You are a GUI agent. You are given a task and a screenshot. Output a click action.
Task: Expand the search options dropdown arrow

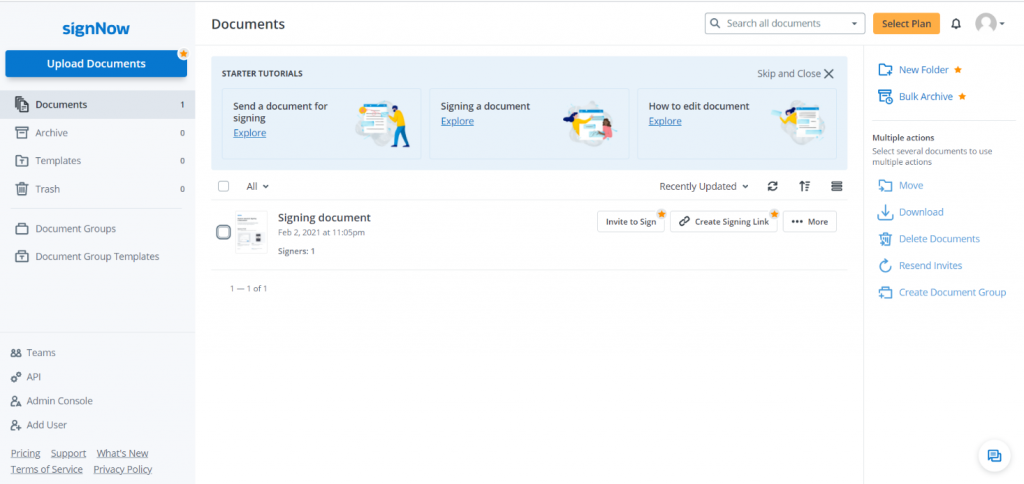tap(854, 24)
